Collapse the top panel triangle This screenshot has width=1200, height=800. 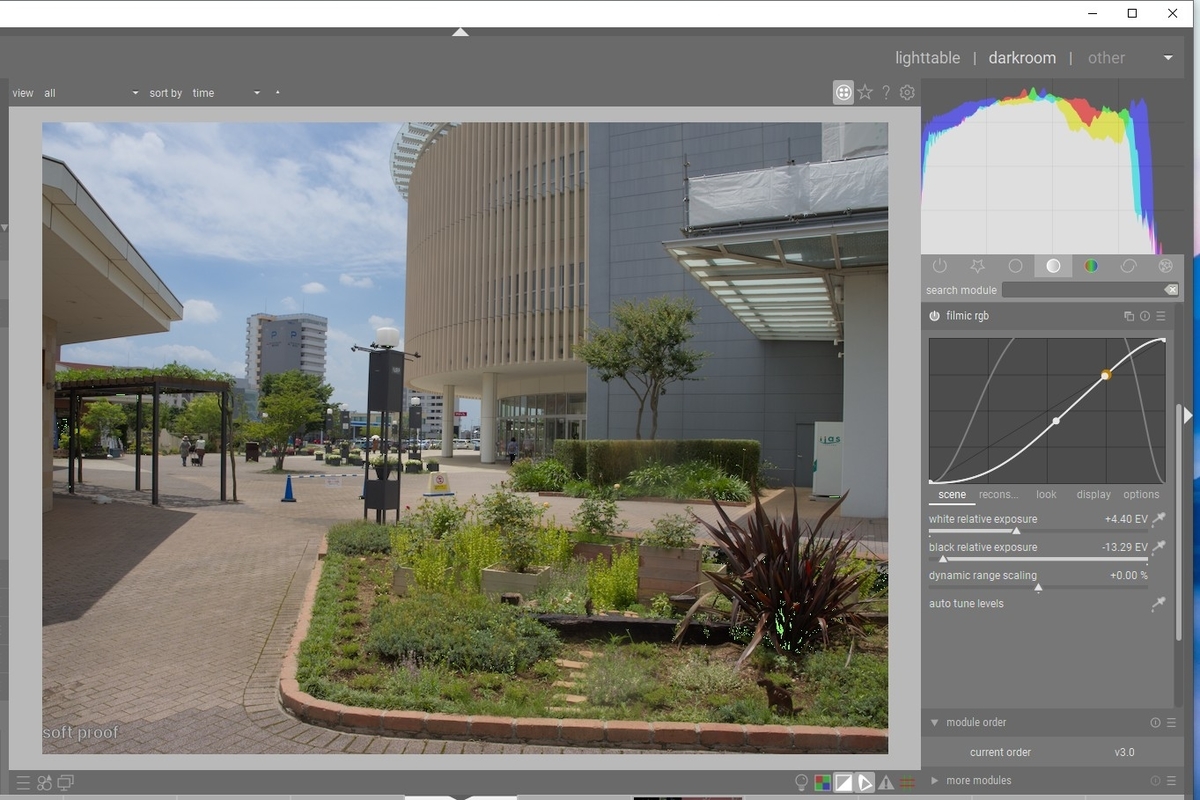(460, 32)
